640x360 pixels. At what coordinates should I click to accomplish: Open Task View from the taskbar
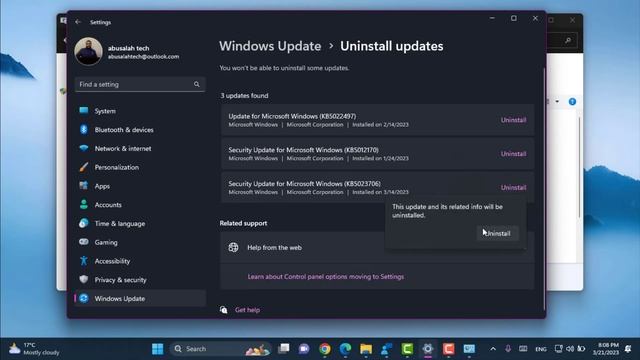click(x=283, y=349)
